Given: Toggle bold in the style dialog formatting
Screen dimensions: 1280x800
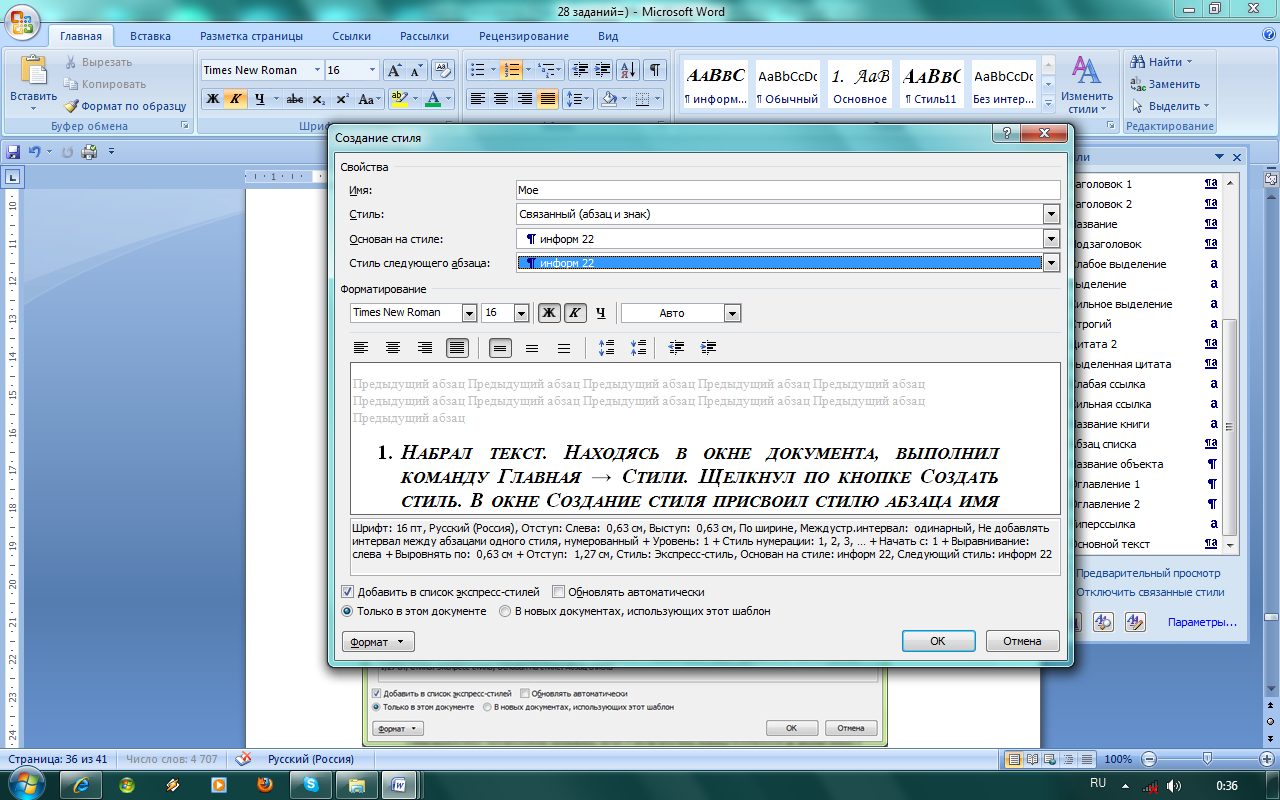Looking at the screenshot, I should coord(549,313).
